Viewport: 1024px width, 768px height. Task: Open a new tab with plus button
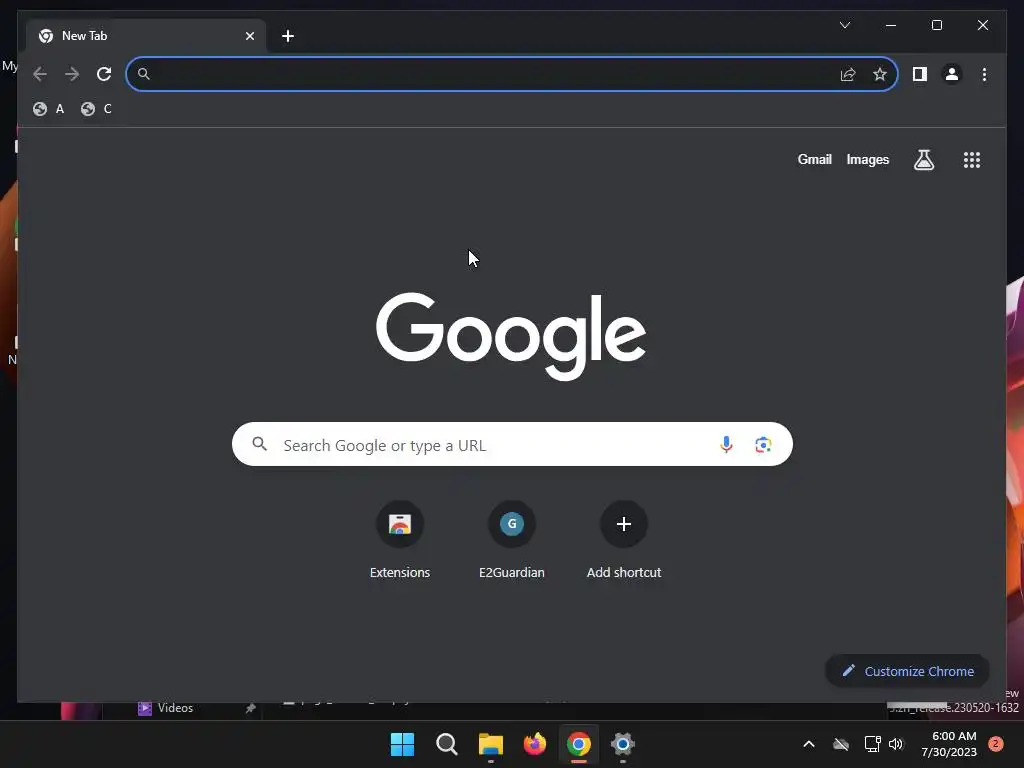pos(288,36)
